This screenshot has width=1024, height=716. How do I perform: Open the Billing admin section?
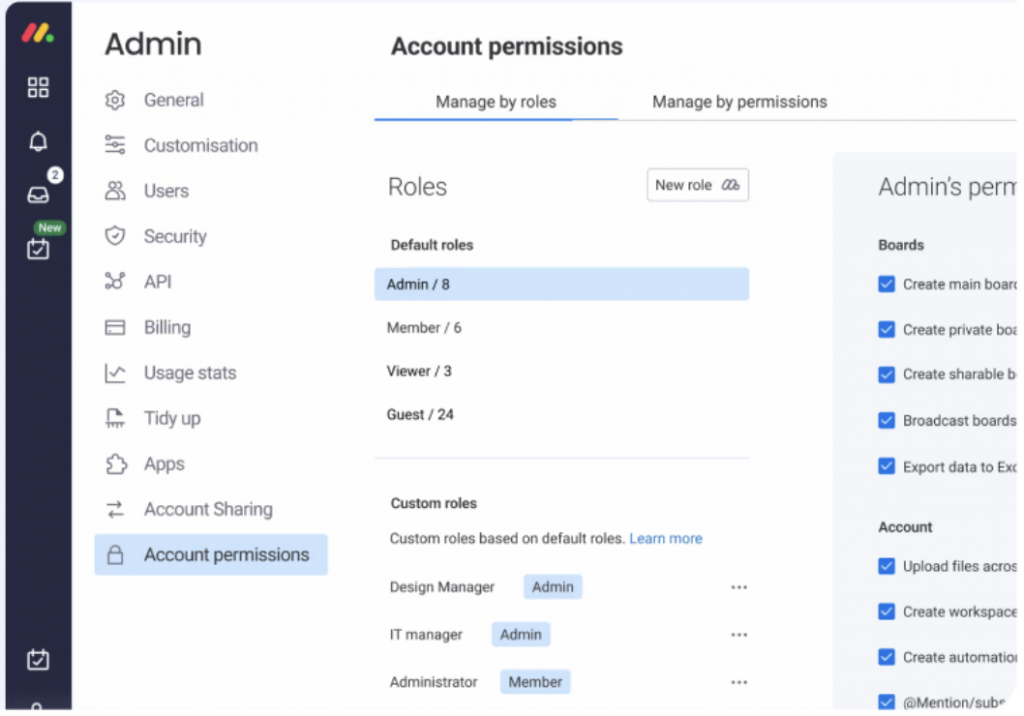point(166,327)
